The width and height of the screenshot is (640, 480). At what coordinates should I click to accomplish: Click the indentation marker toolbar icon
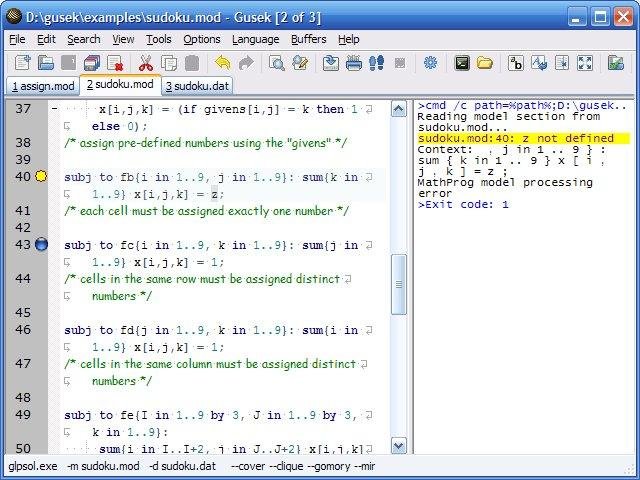pyautogui.click(x=562, y=63)
